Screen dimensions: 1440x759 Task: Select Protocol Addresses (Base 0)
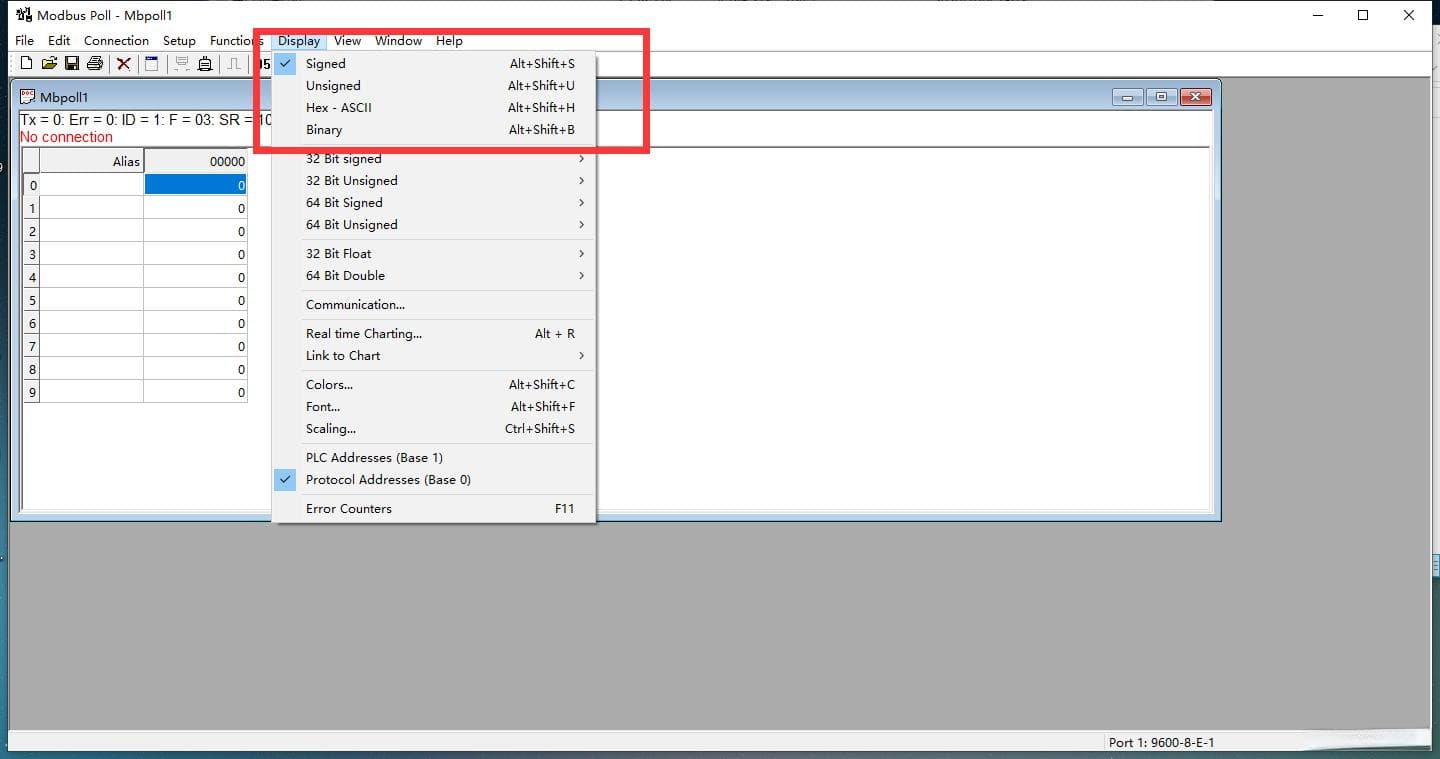434,480
